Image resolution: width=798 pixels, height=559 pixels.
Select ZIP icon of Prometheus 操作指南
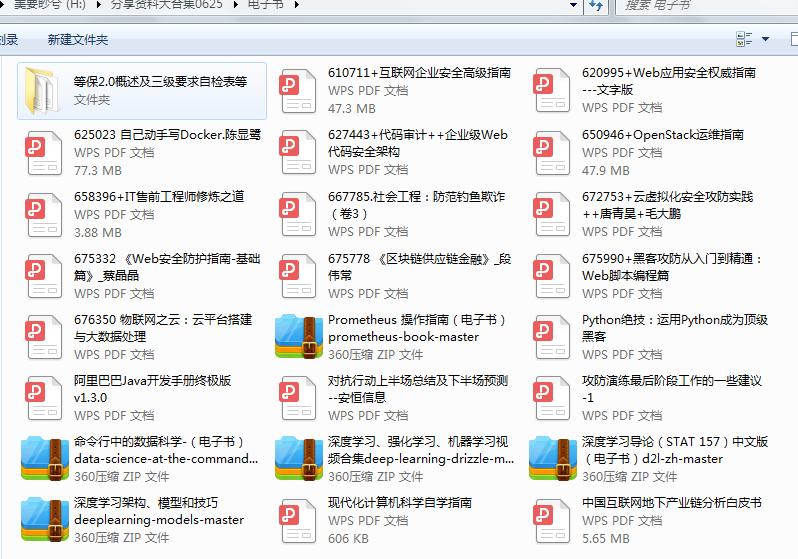click(299, 337)
